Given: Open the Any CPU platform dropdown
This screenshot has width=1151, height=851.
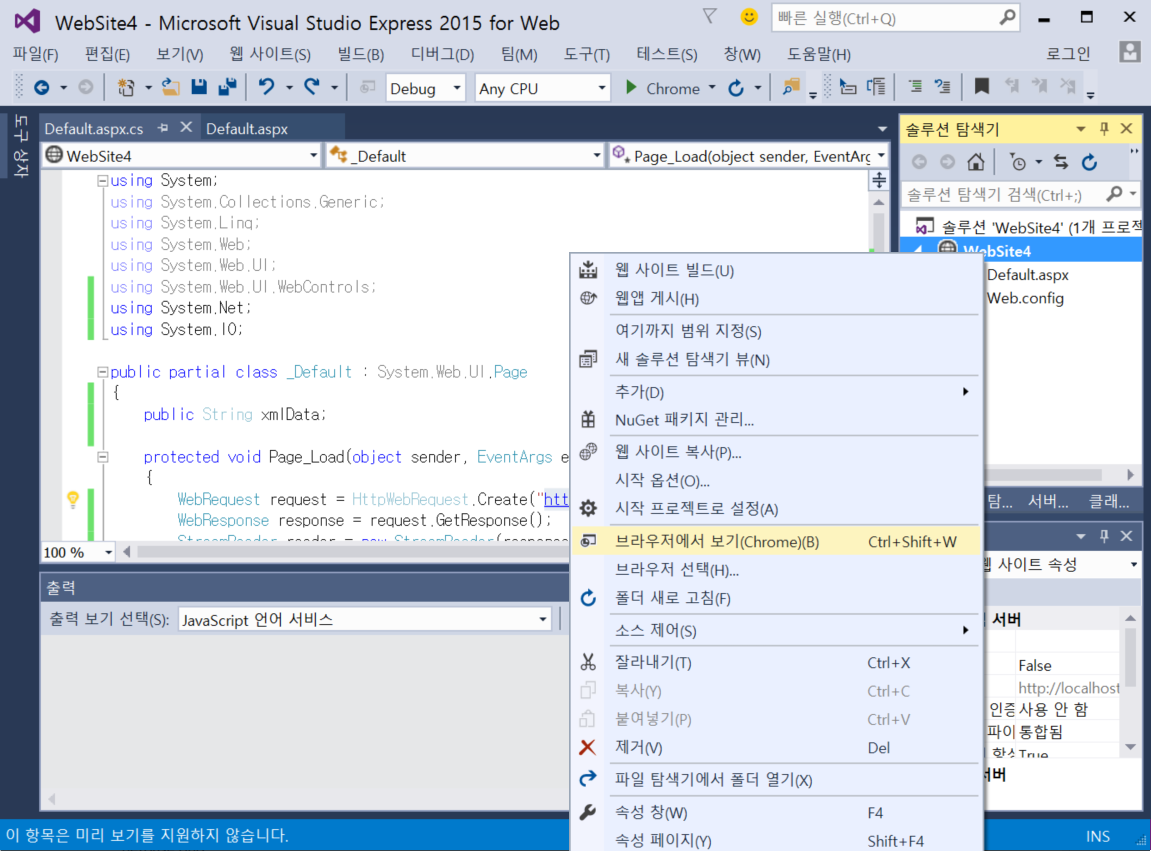Looking at the screenshot, I should click(x=542, y=88).
